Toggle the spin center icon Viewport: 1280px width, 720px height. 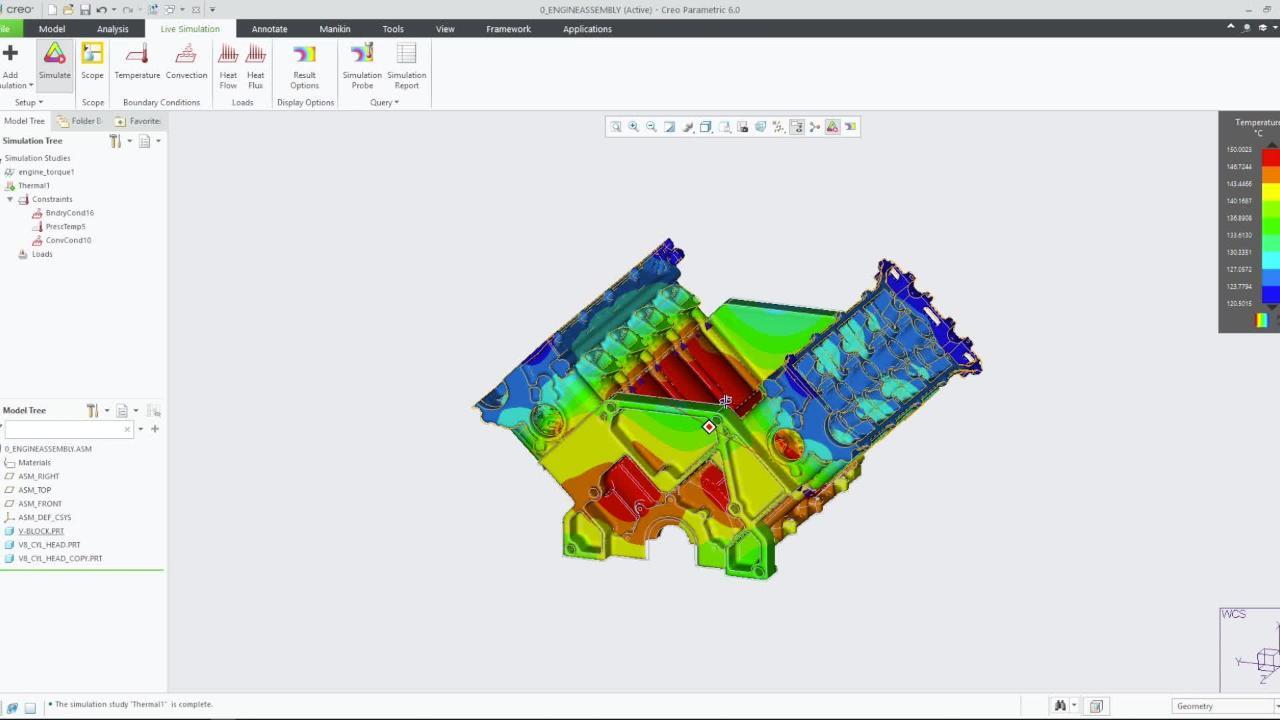click(814, 127)
